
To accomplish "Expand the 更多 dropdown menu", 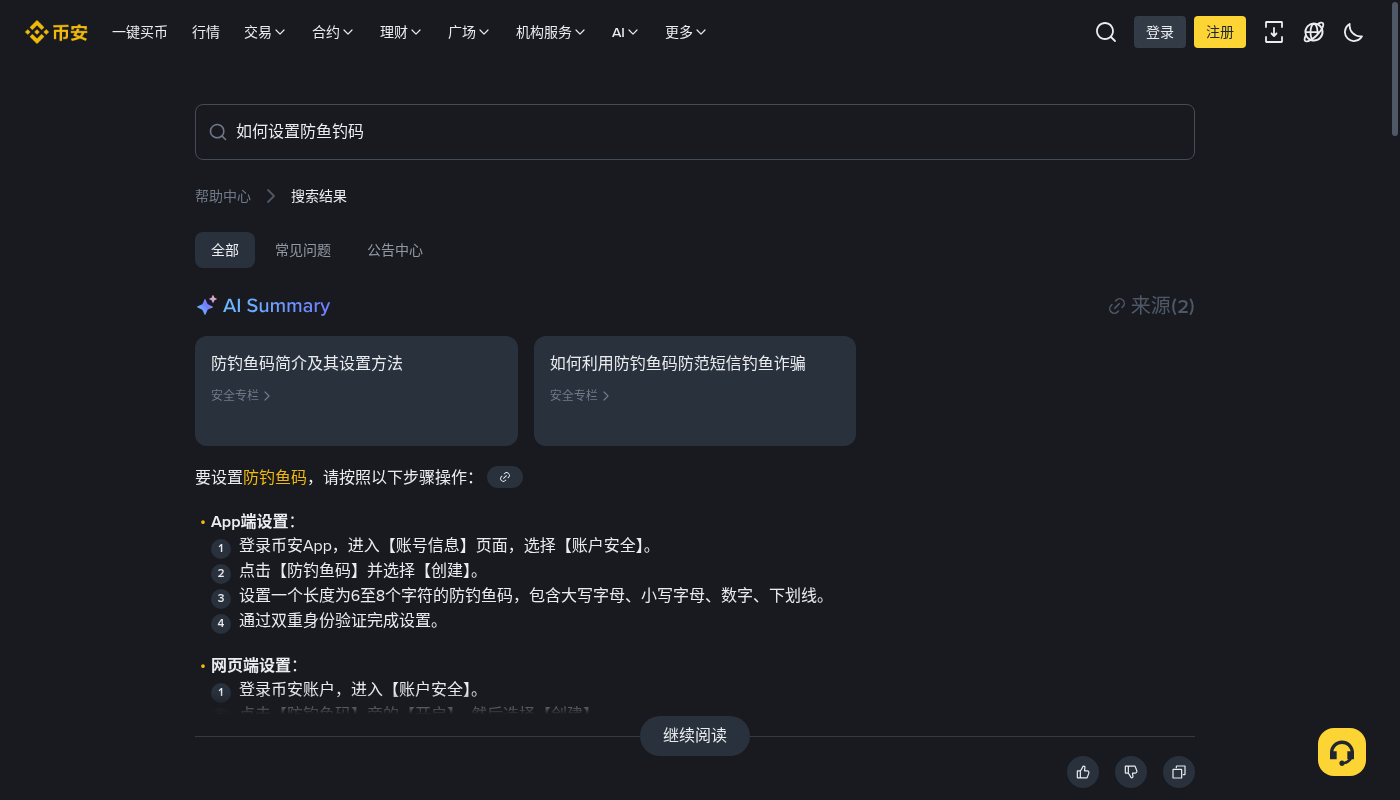I will click(x=686, y=32).
